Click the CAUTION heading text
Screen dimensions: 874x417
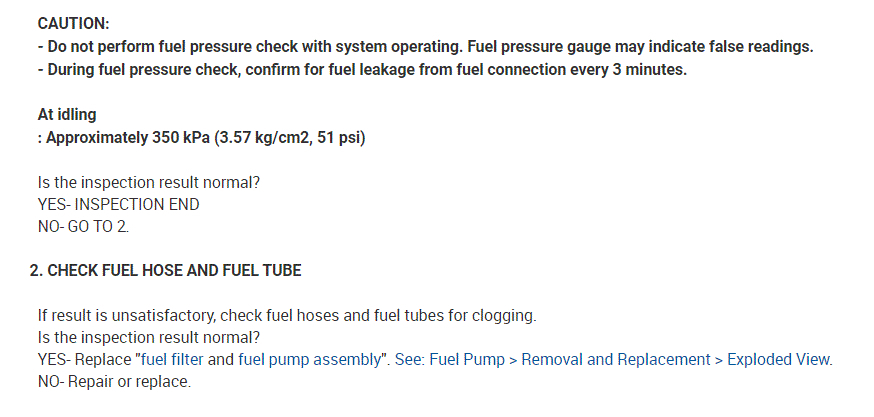tap(73, 22)
